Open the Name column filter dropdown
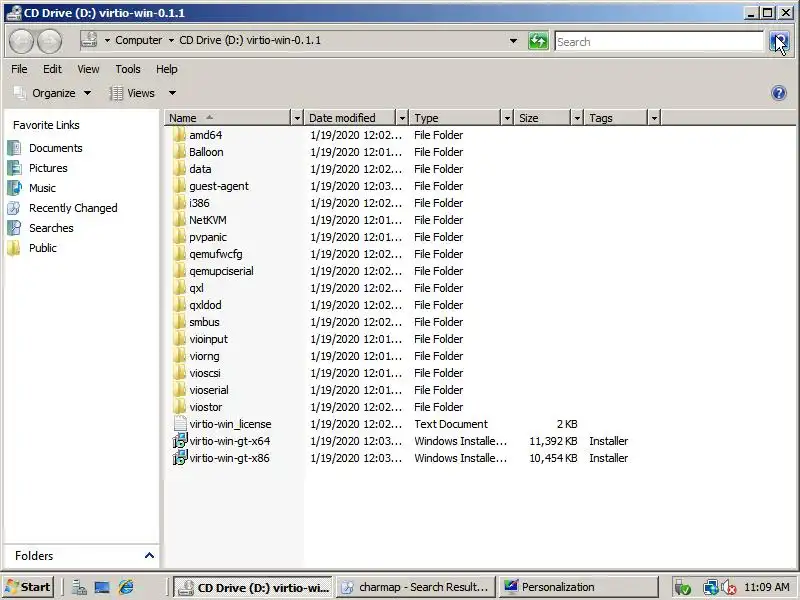800x600 pixels. (x=297, y=118)
